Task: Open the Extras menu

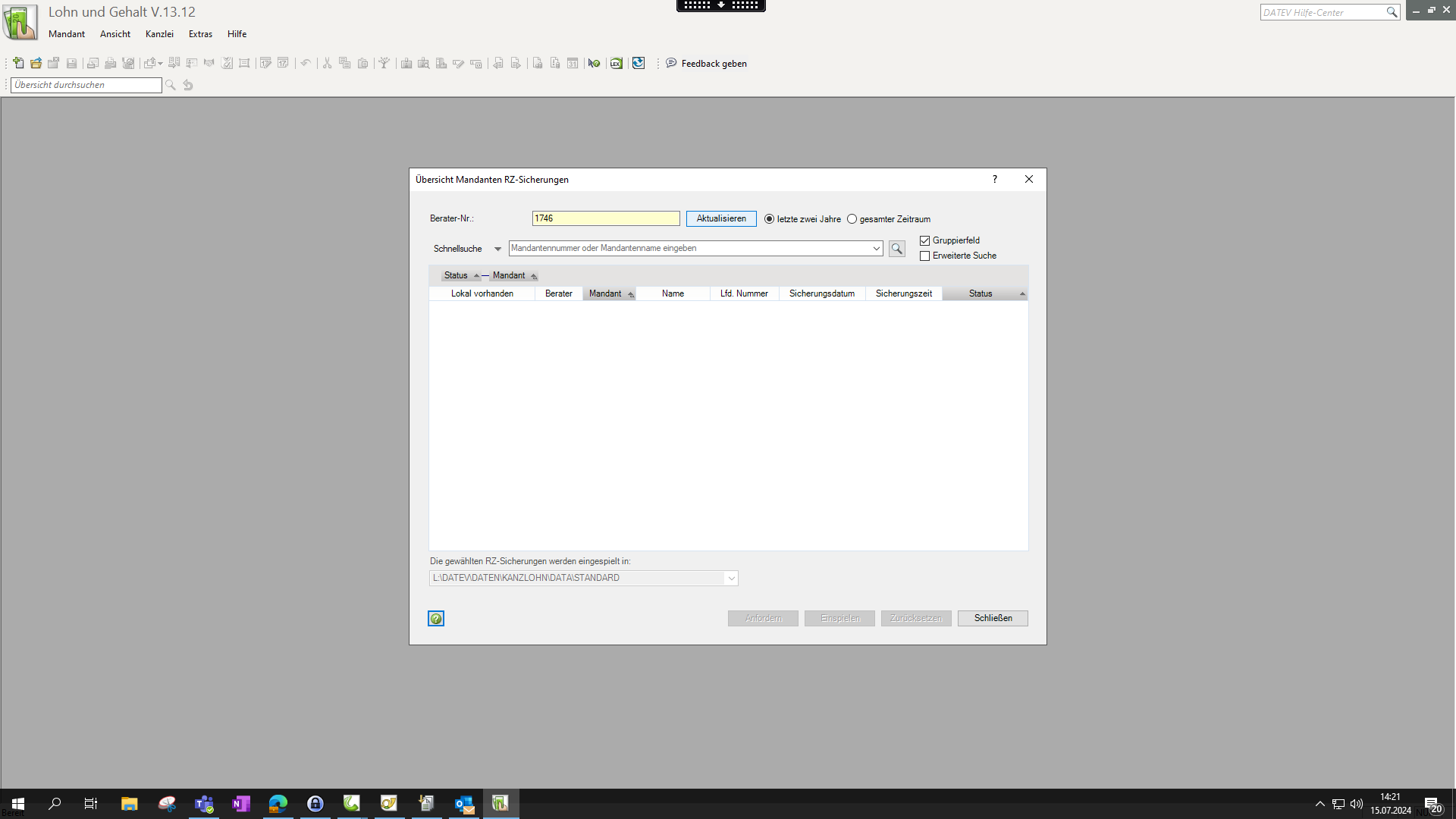Action: tap(200, 34)
